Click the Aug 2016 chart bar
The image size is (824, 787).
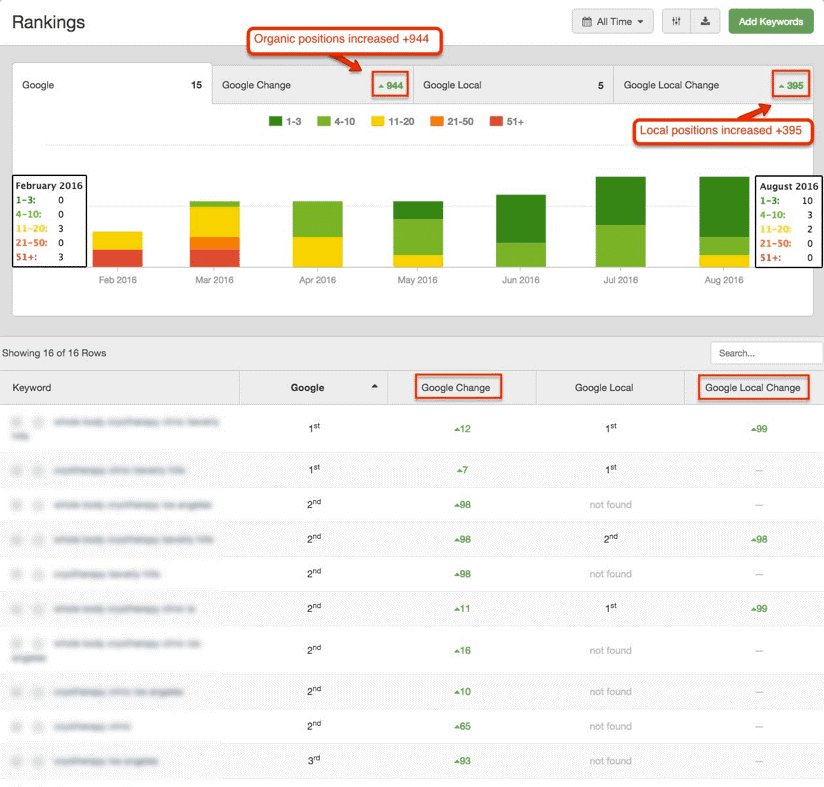[x=723, y=222]
